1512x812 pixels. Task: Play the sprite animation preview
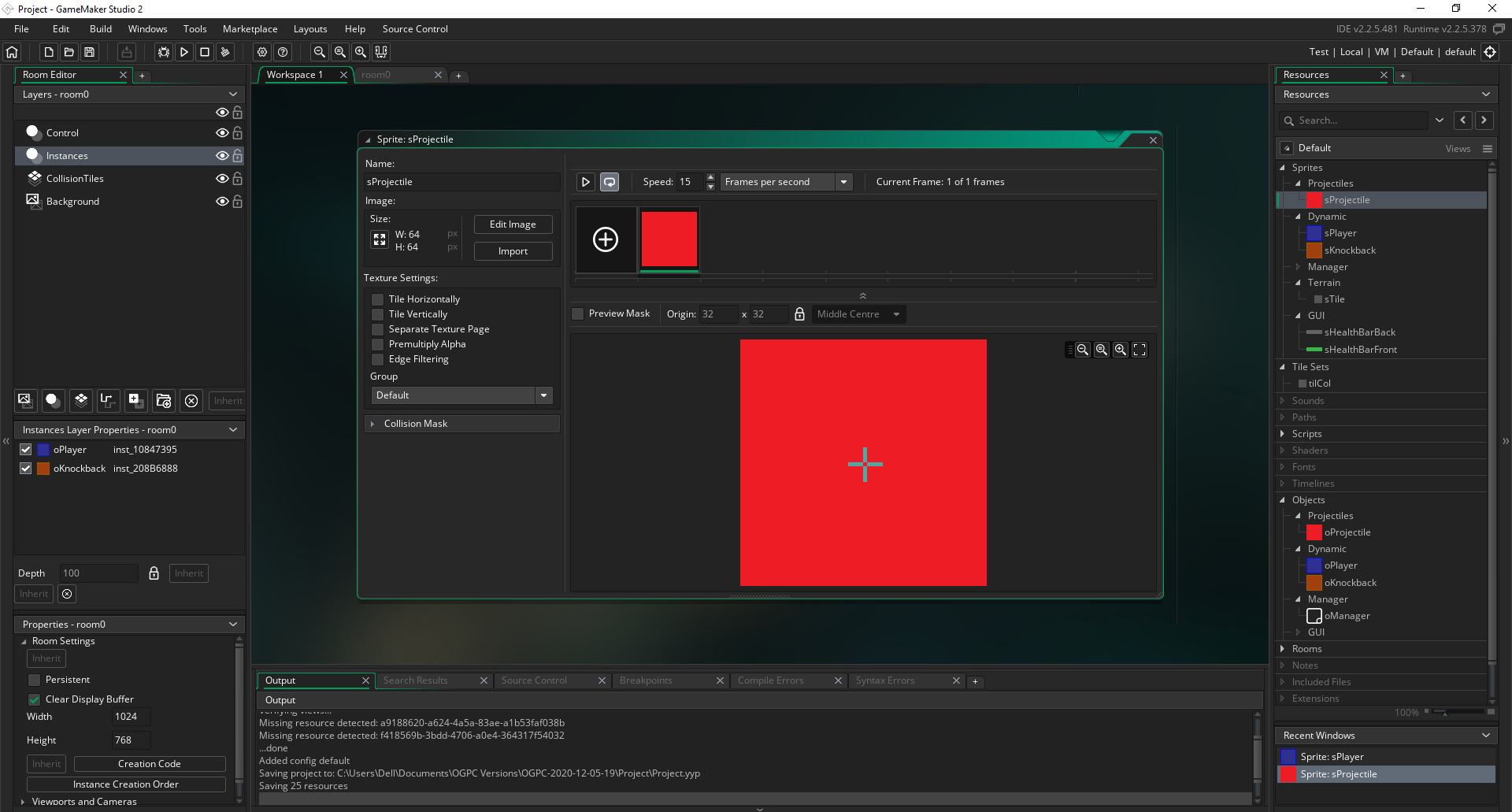pos(585,182)
